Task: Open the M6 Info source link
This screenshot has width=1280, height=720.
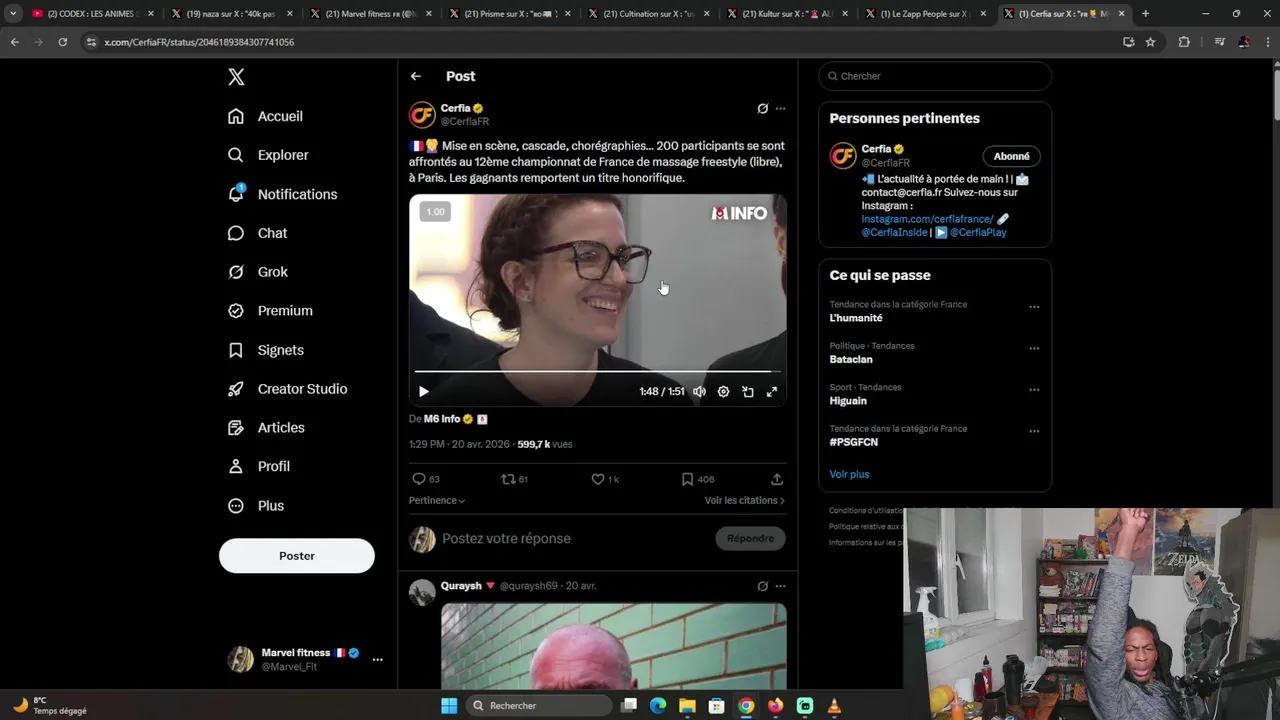Action: click(x=441, y=419)
